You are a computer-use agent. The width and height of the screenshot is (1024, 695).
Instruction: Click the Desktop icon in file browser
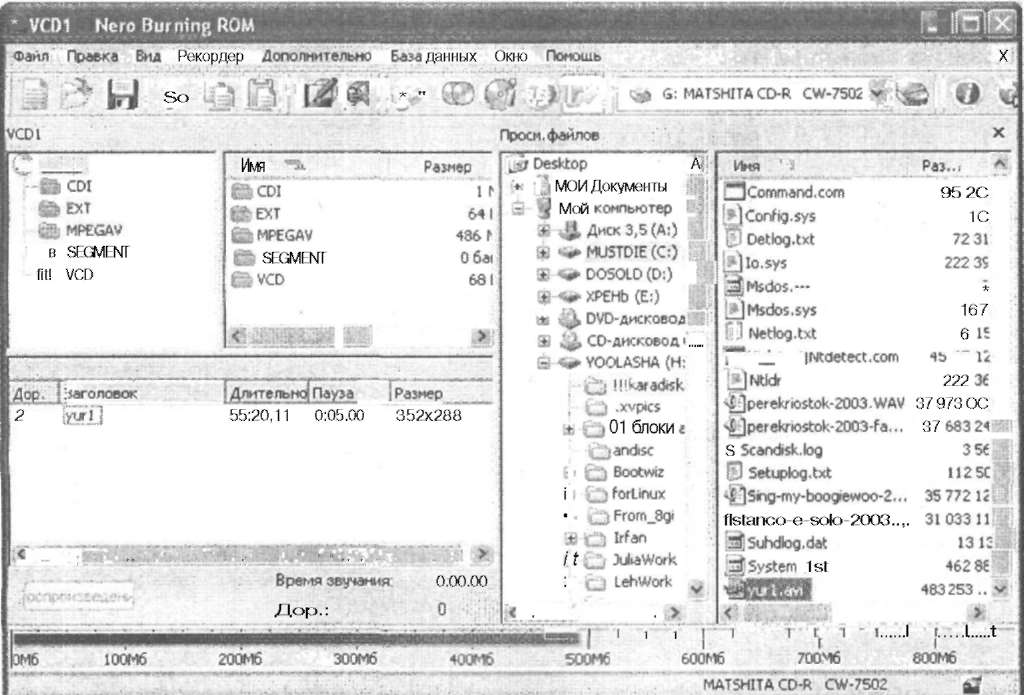[520, 164]
